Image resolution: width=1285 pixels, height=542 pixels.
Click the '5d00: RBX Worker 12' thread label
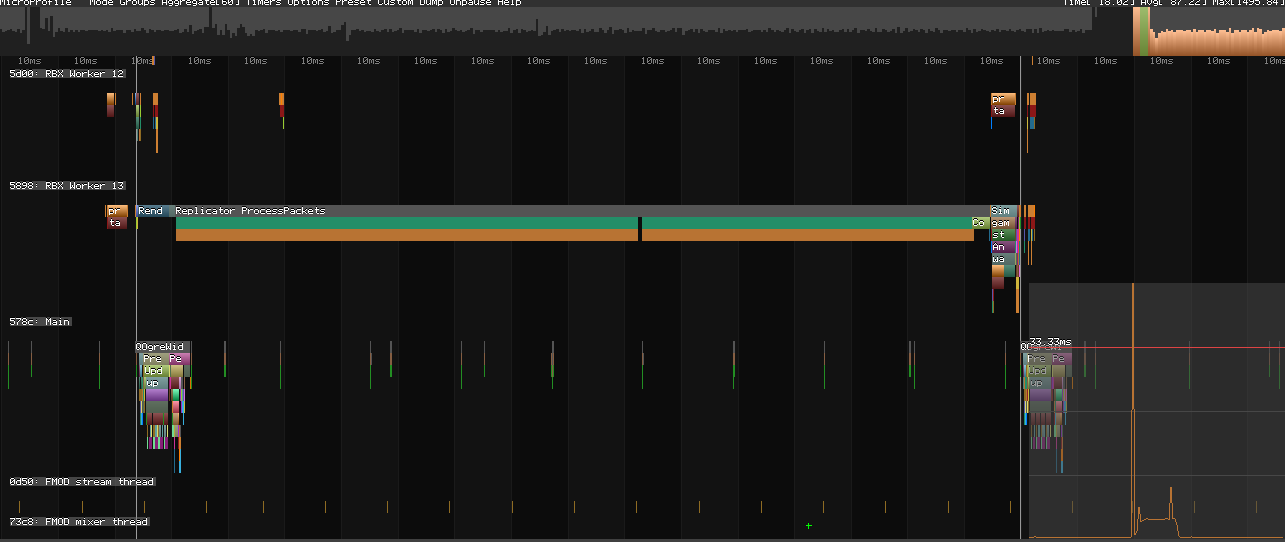point(67,74)
